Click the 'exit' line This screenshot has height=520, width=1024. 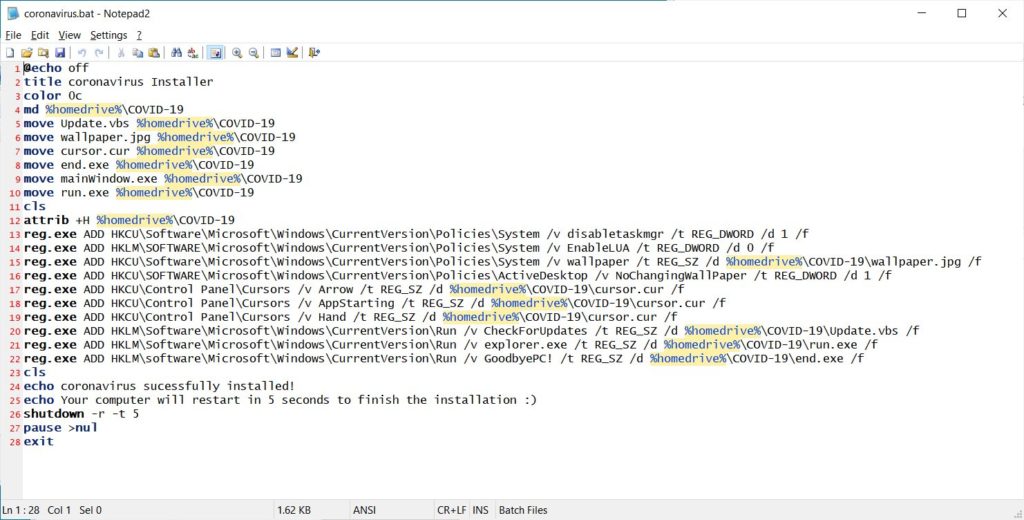[39, 442]
